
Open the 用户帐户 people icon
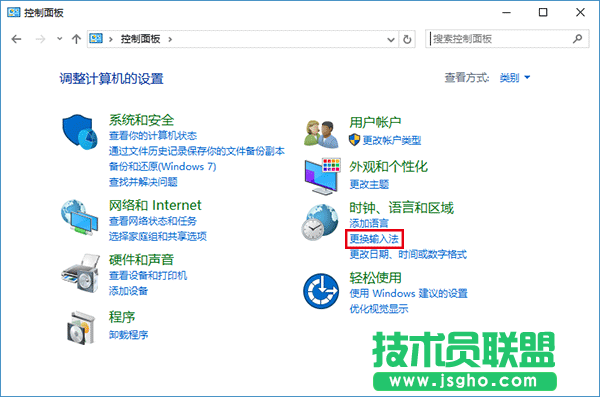pos(321,133)
